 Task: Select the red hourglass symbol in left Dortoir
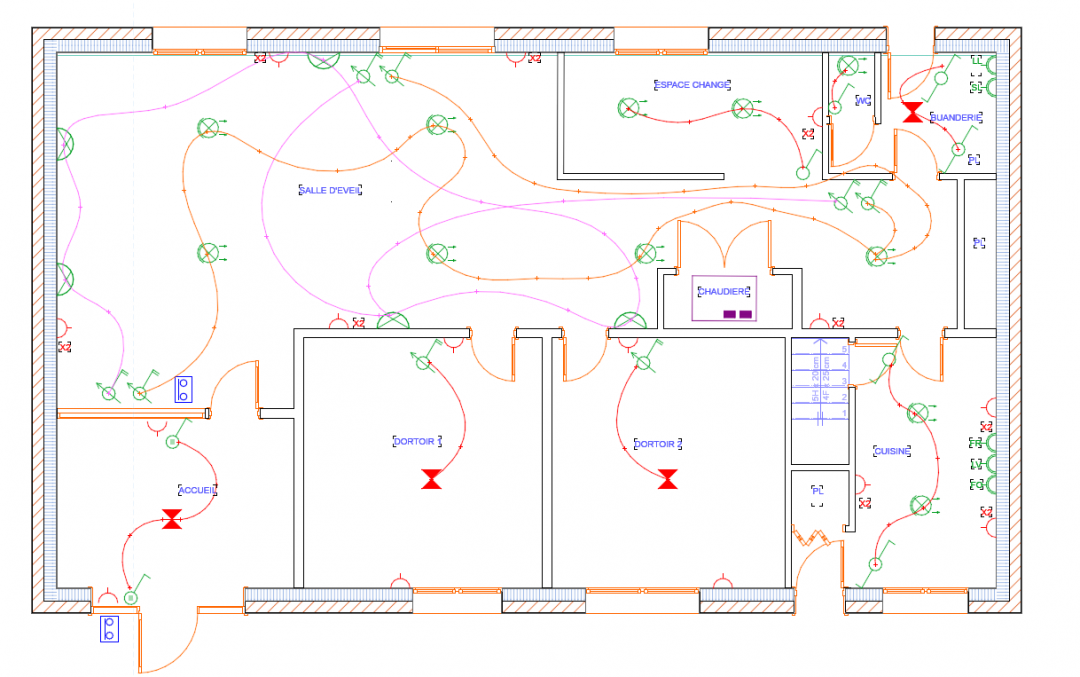coord(431,479)
